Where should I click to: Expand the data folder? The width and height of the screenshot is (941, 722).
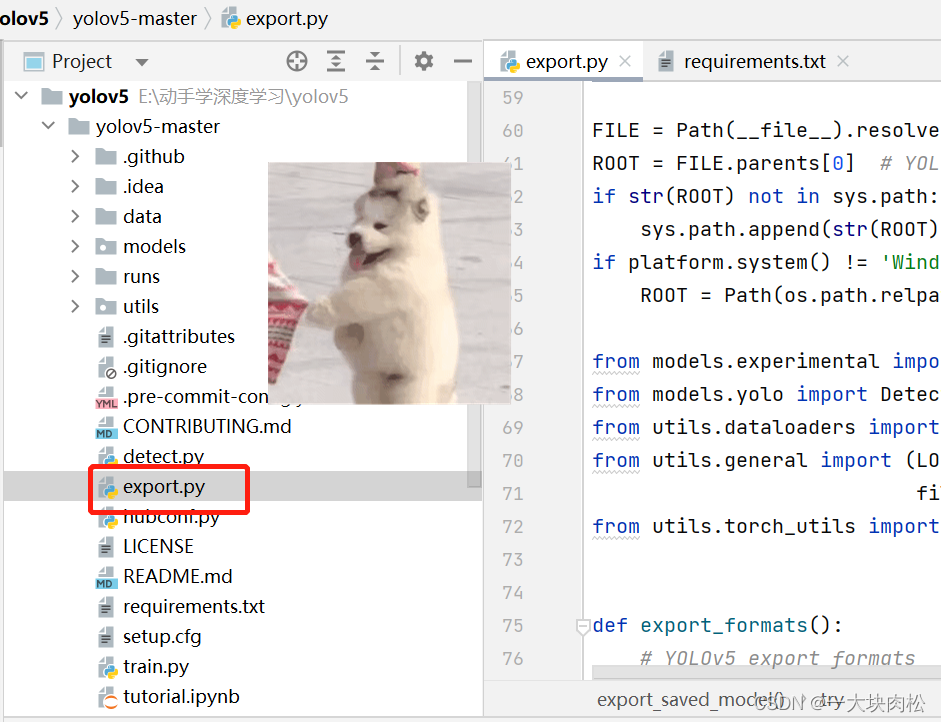[75, 216]
